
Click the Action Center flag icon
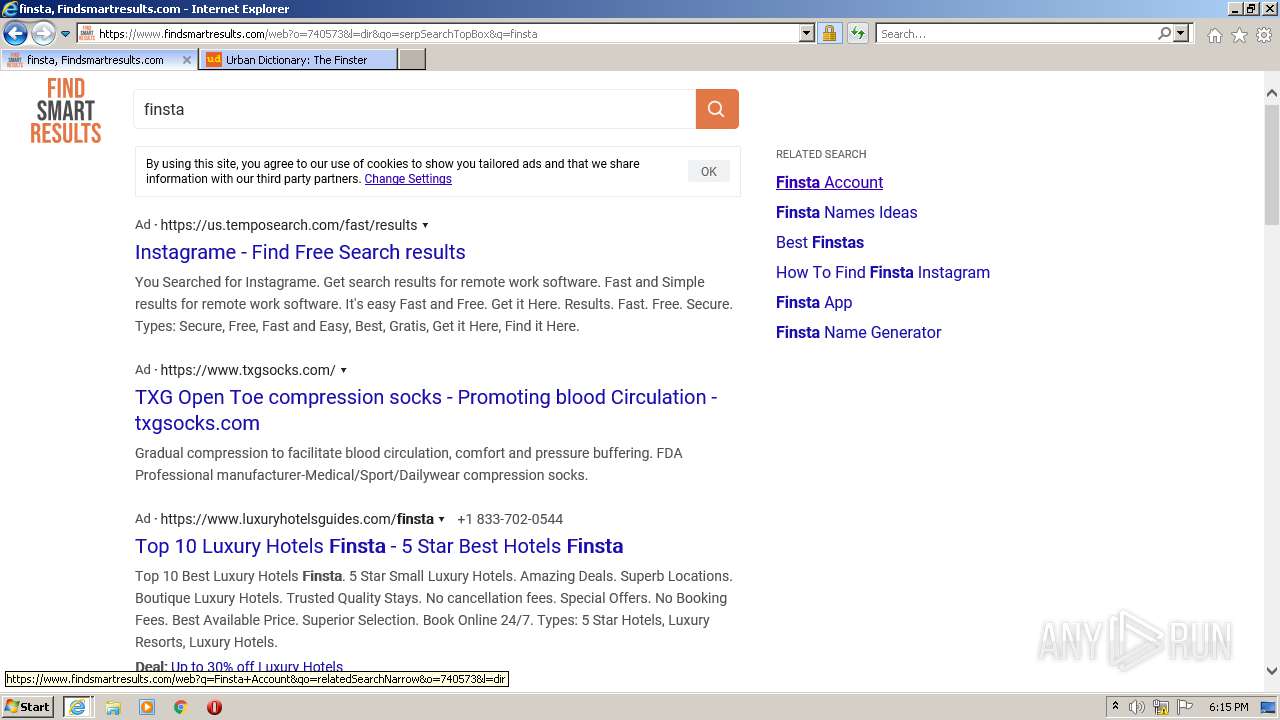[1185, 707]
